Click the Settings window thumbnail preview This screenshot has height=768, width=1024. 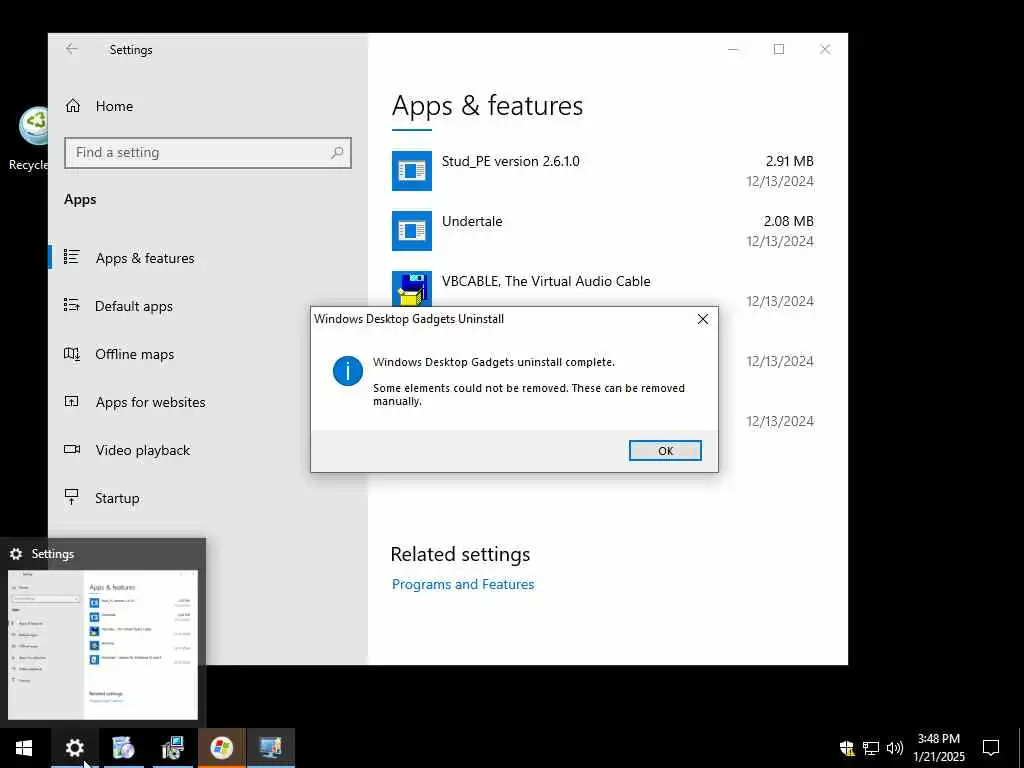pos(103,645)
